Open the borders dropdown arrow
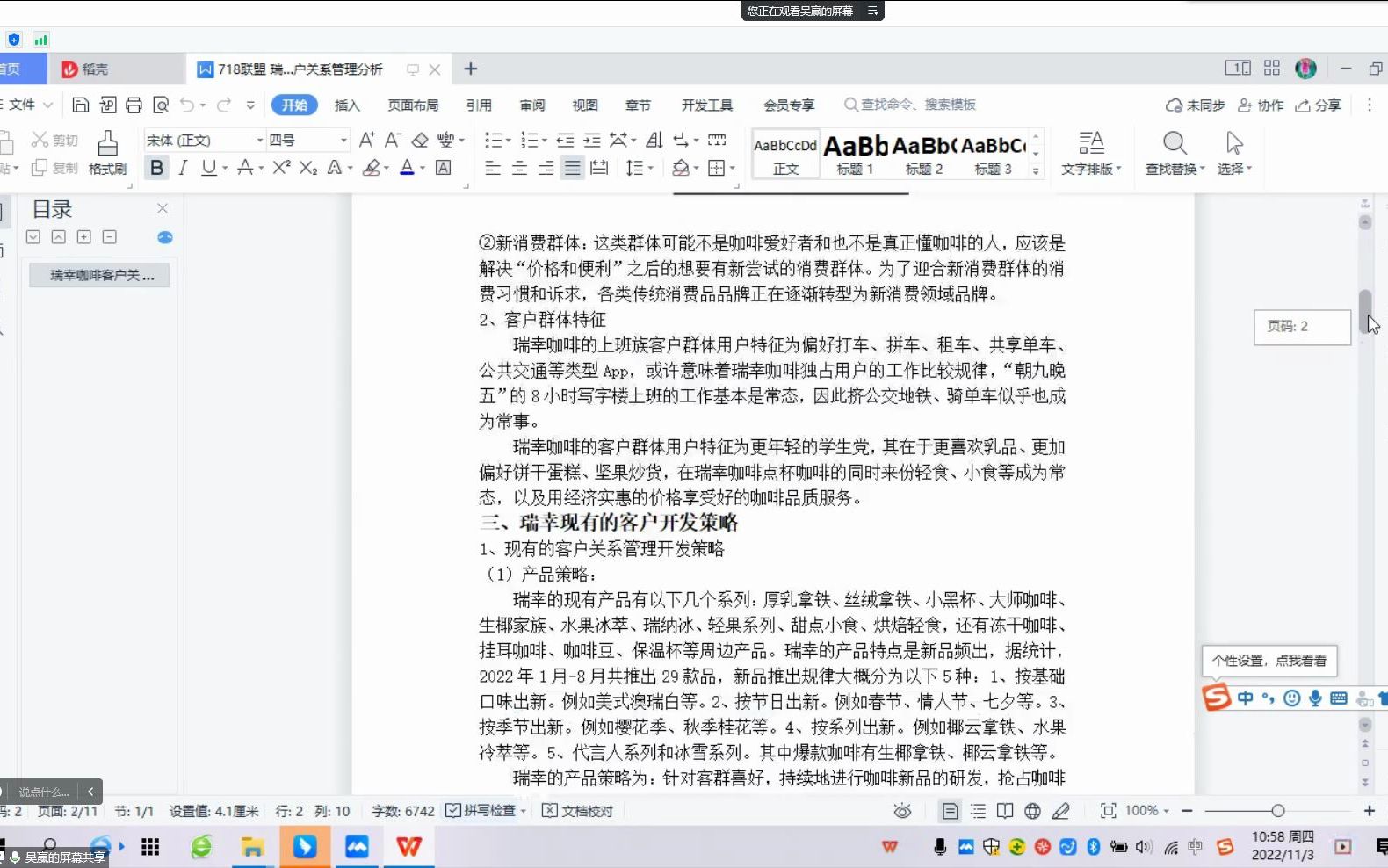 732,168
